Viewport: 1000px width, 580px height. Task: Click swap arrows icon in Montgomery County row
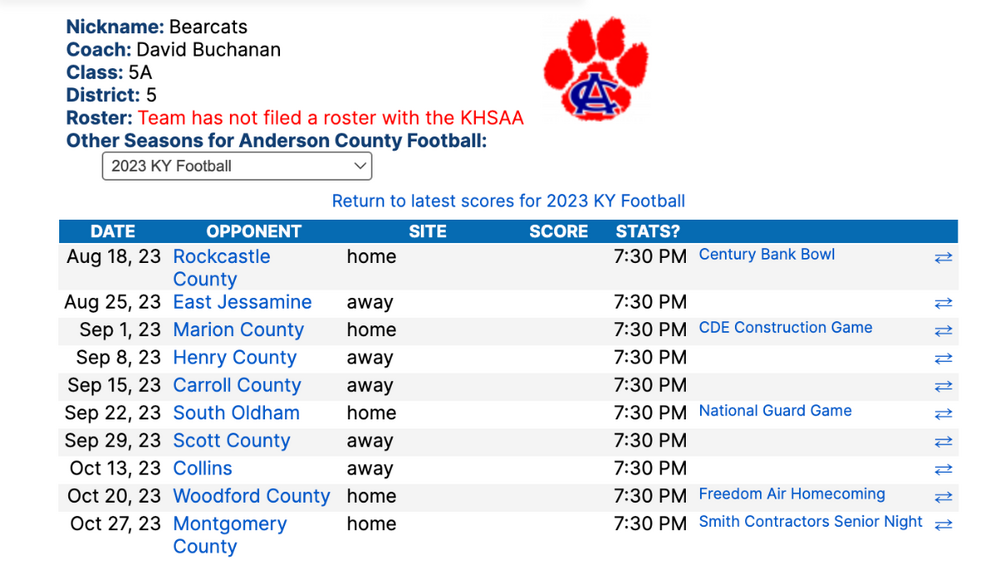click(x=943, y=525)
